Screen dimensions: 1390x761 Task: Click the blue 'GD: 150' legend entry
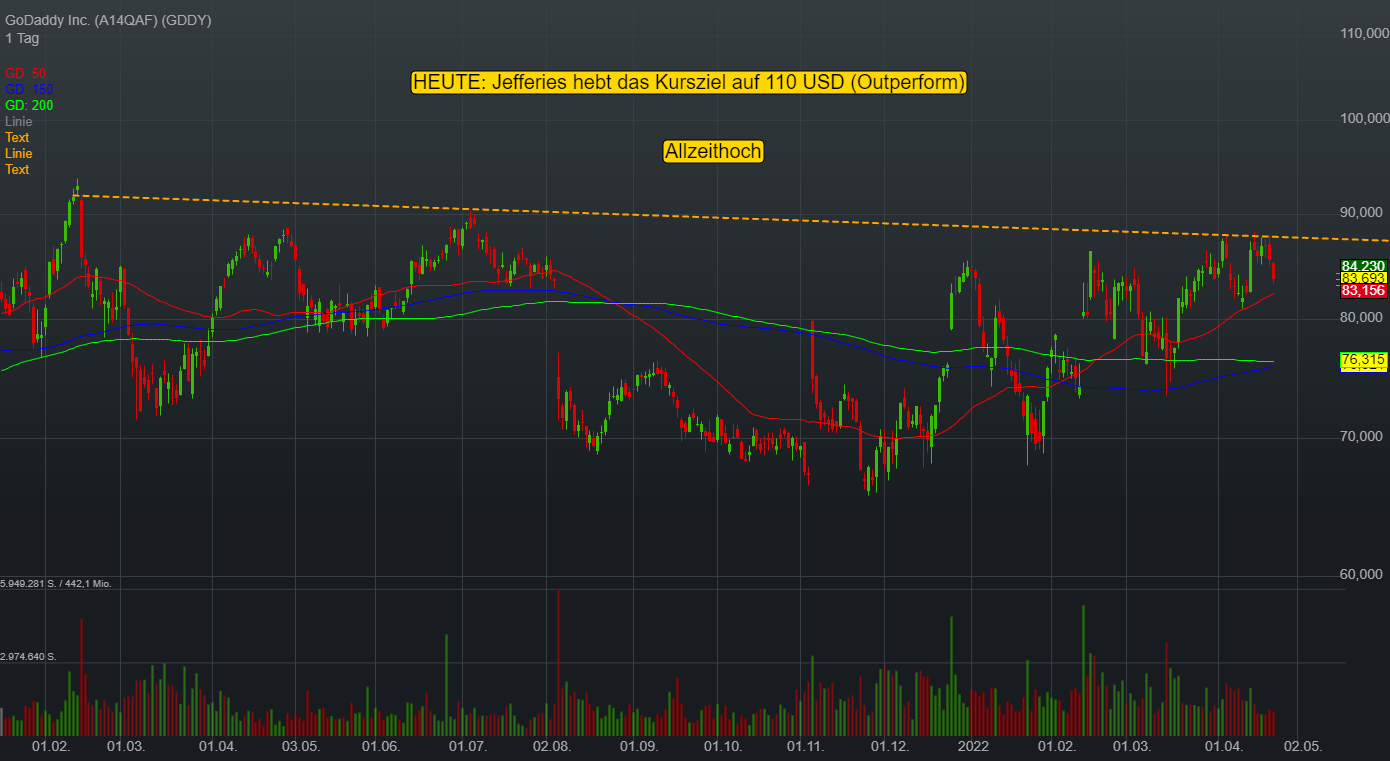point(29,89)
